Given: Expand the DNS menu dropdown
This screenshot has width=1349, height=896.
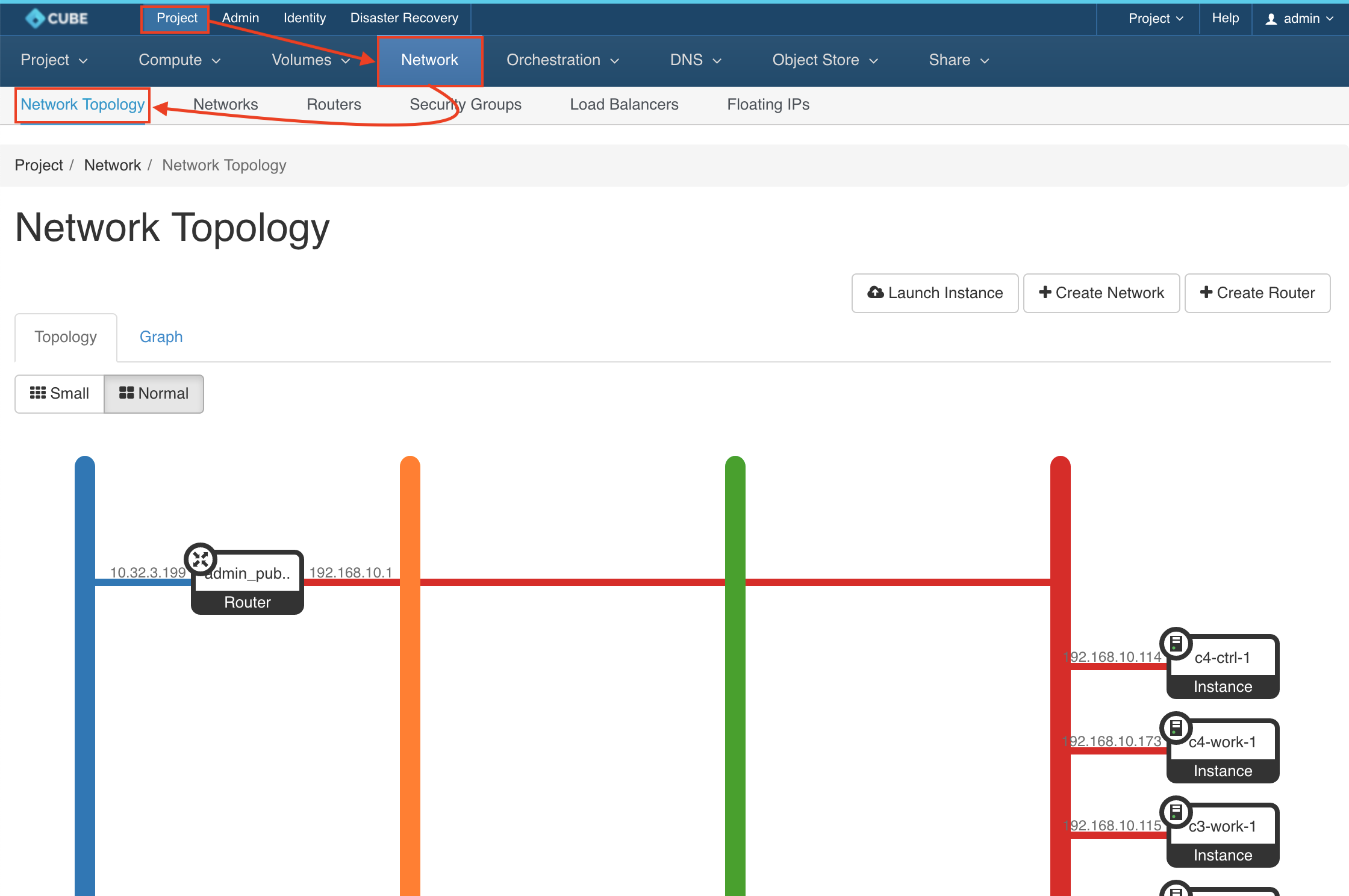Looking at the screenshot, I should [696, 60].
